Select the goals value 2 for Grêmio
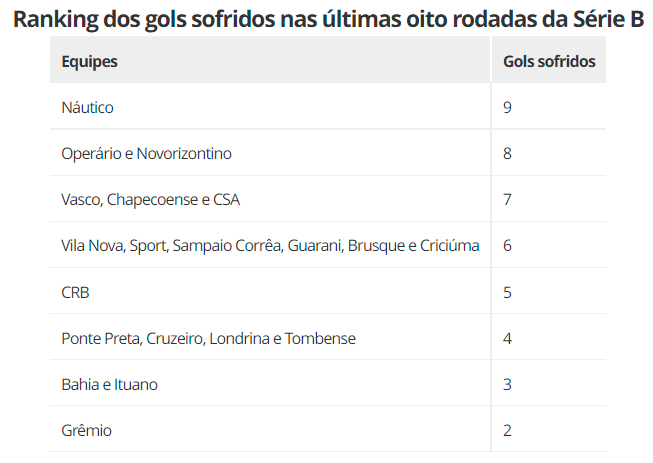 point(508,431)
